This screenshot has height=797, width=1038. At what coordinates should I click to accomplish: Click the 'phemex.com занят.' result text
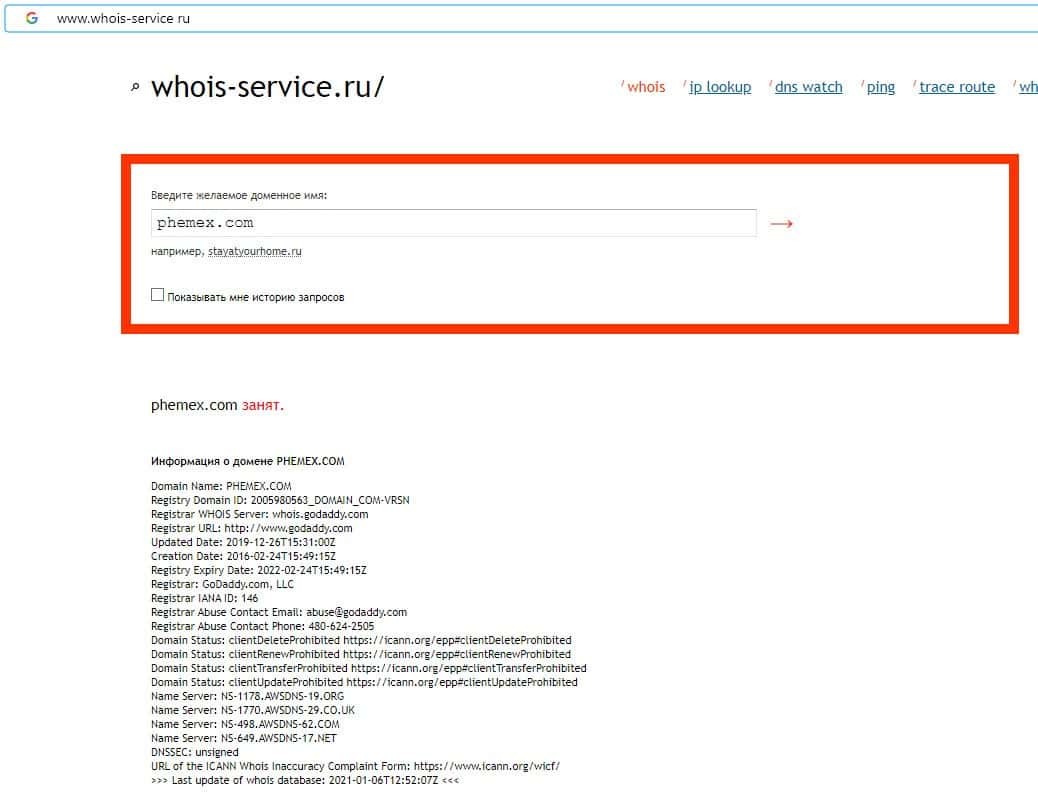pos(217,405)
